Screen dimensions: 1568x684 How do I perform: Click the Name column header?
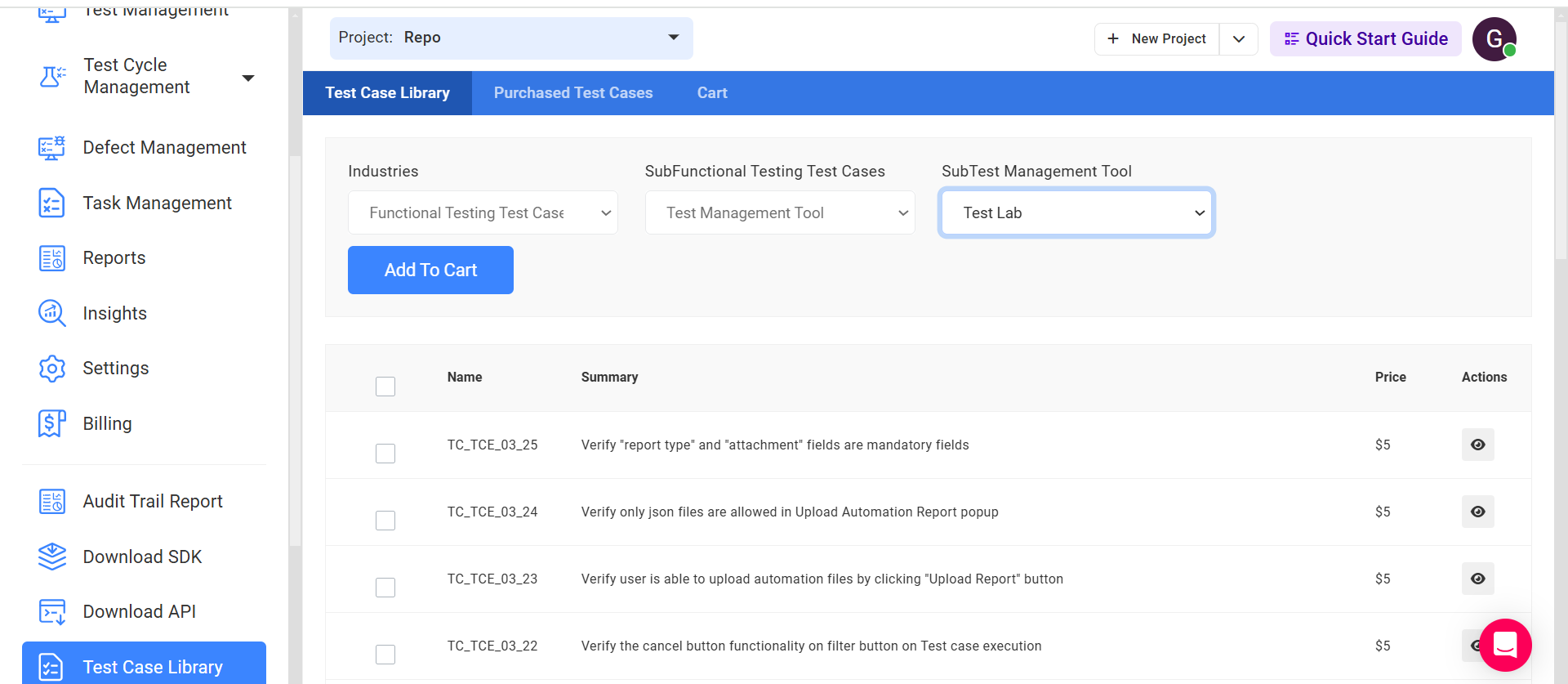click(x=465, y=378)
